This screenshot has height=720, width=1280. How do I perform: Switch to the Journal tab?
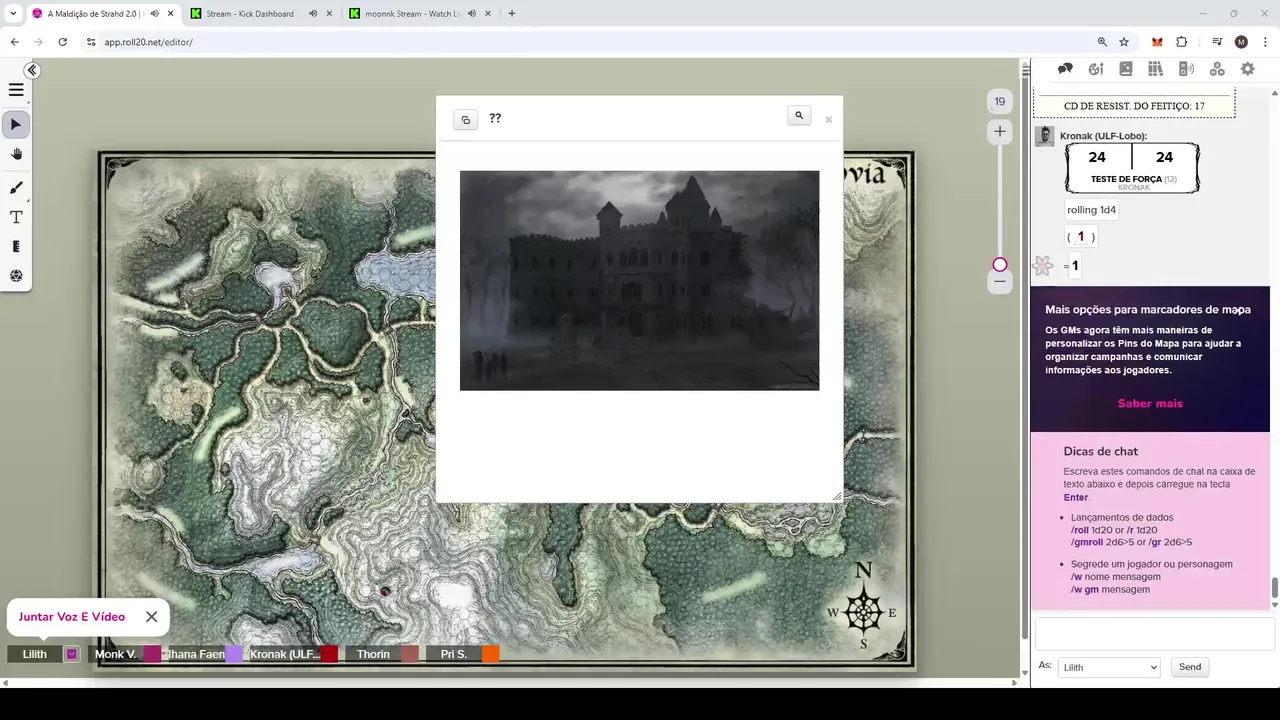1126,69
